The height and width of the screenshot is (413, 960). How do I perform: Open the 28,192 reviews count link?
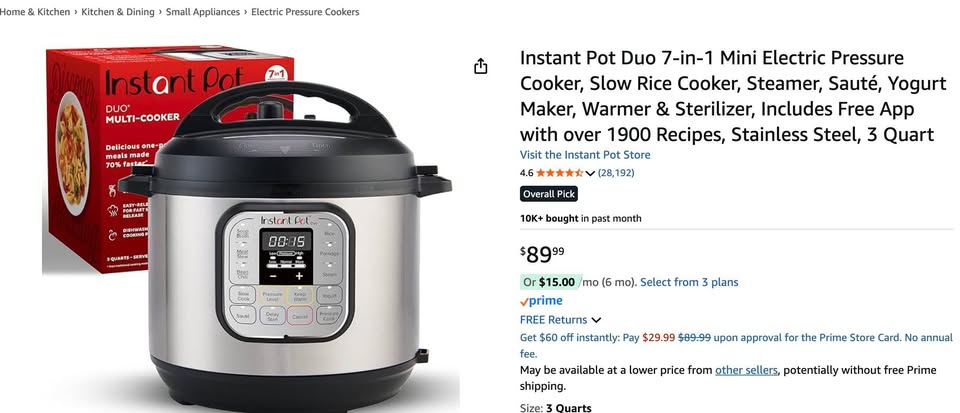[616, 173]
